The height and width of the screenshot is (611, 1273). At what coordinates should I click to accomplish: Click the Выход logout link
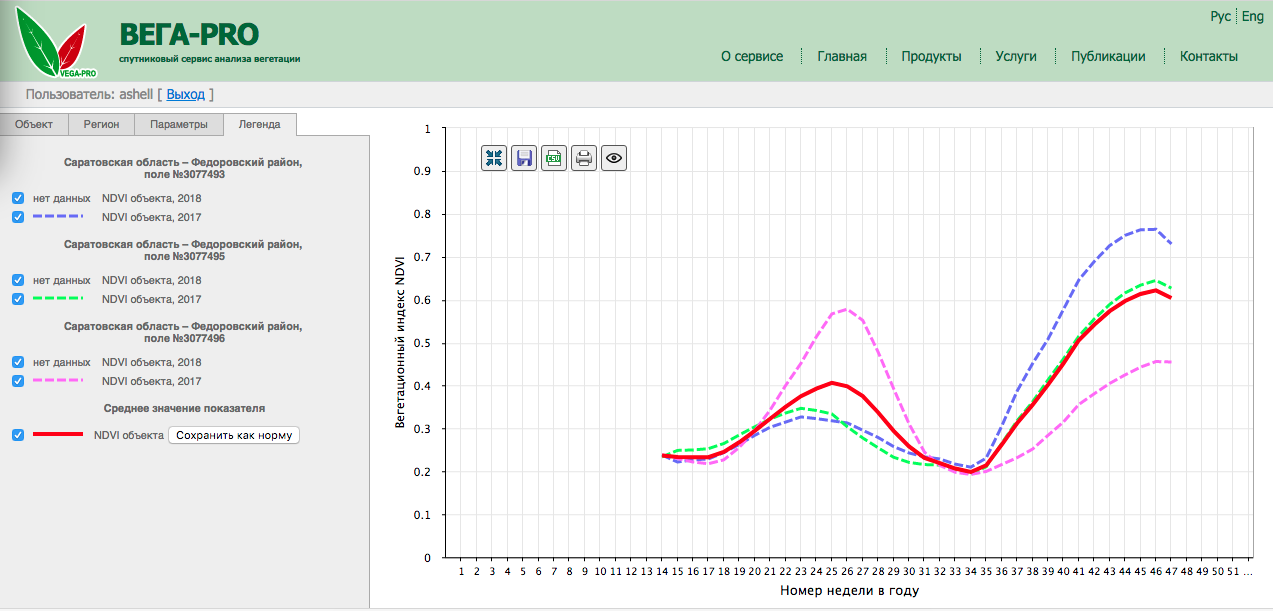point(185,95)
